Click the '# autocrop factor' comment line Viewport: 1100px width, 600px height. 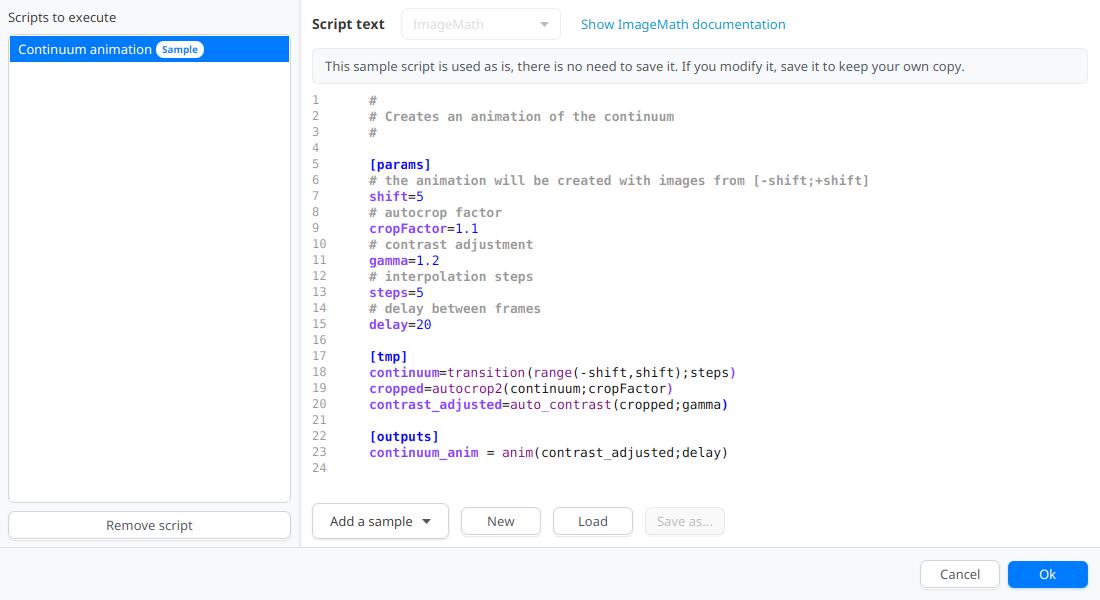tap(435, 212)
